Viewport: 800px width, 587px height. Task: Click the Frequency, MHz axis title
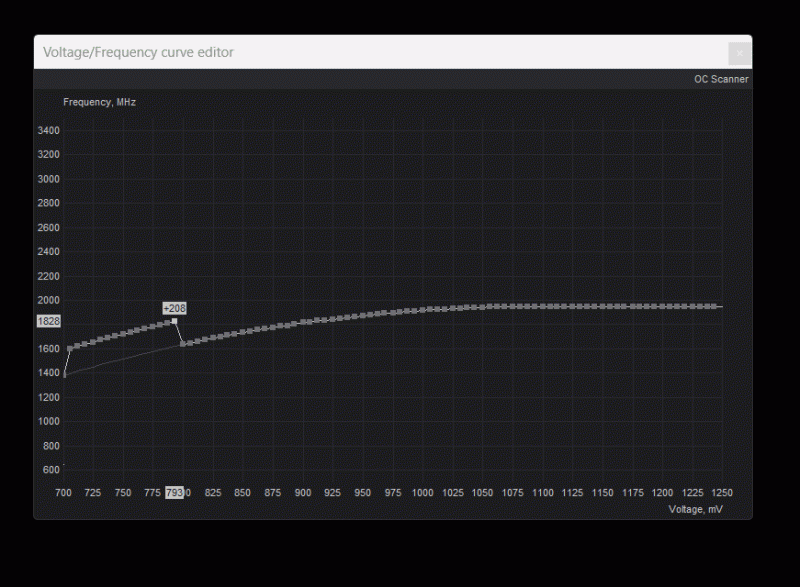click(99, 102)
